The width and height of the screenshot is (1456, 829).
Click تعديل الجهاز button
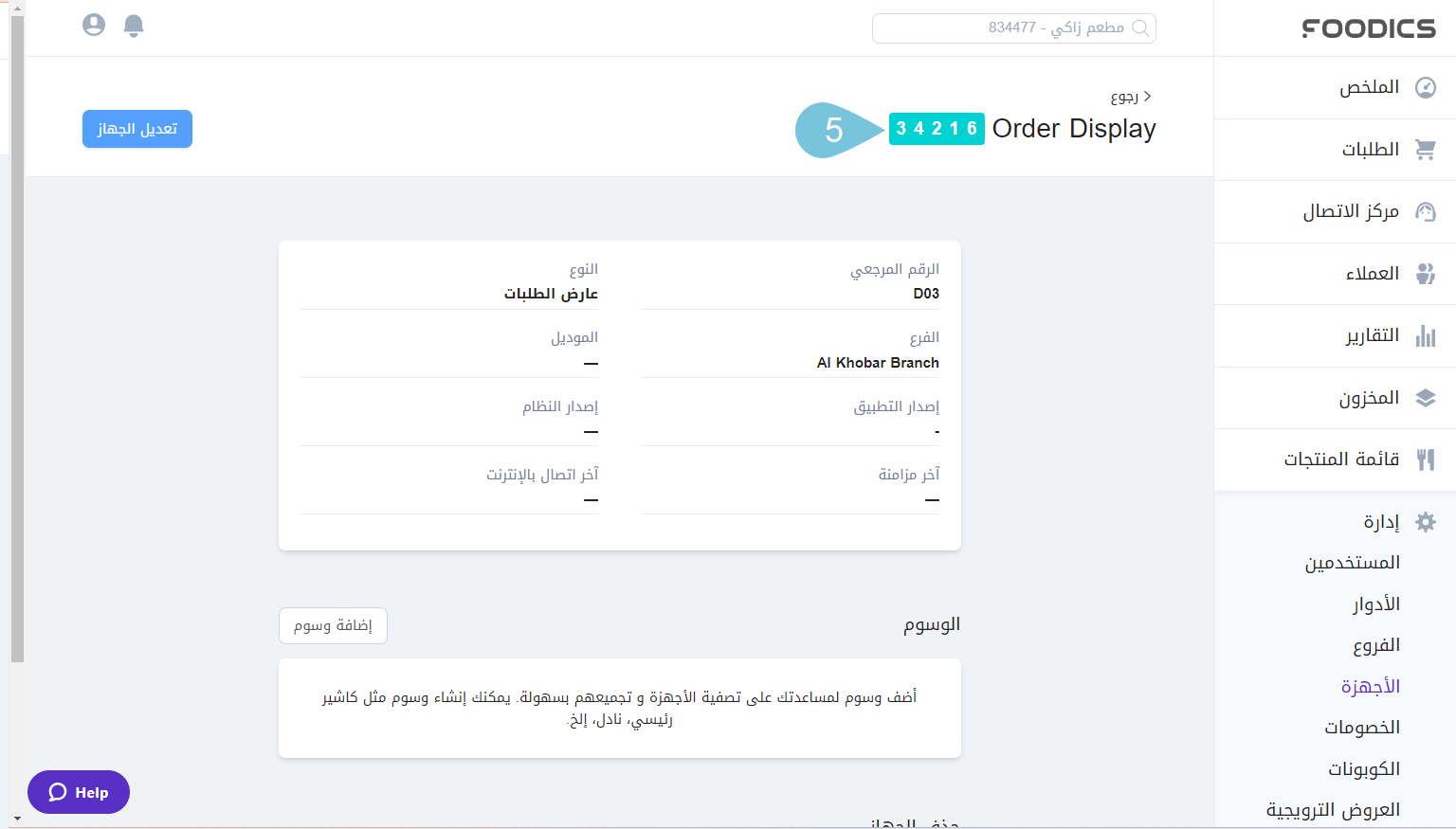pos(137,129)
